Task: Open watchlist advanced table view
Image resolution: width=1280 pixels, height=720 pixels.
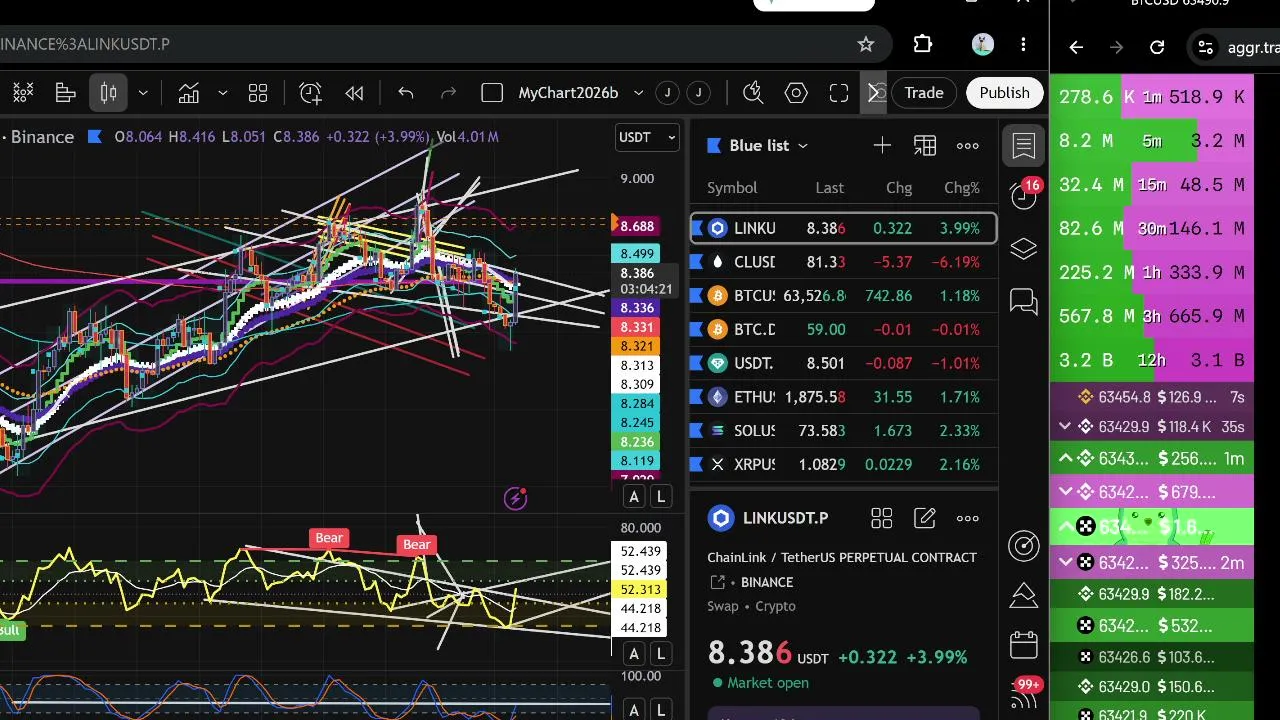Action: pos(925,146)
